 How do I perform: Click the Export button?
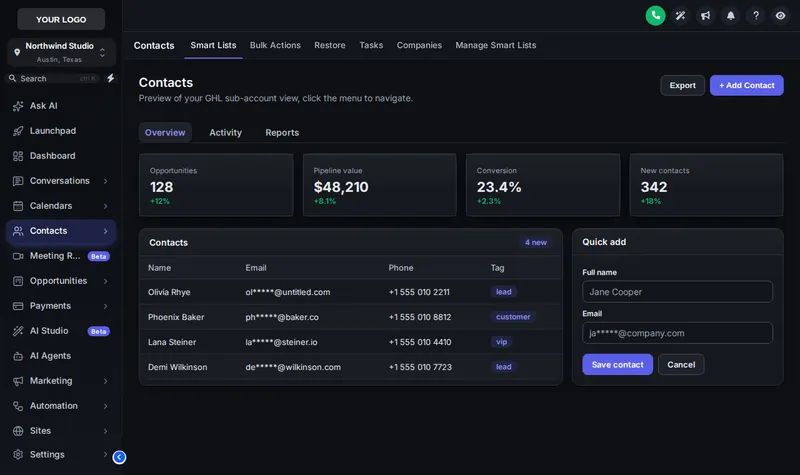pos(682,86)
